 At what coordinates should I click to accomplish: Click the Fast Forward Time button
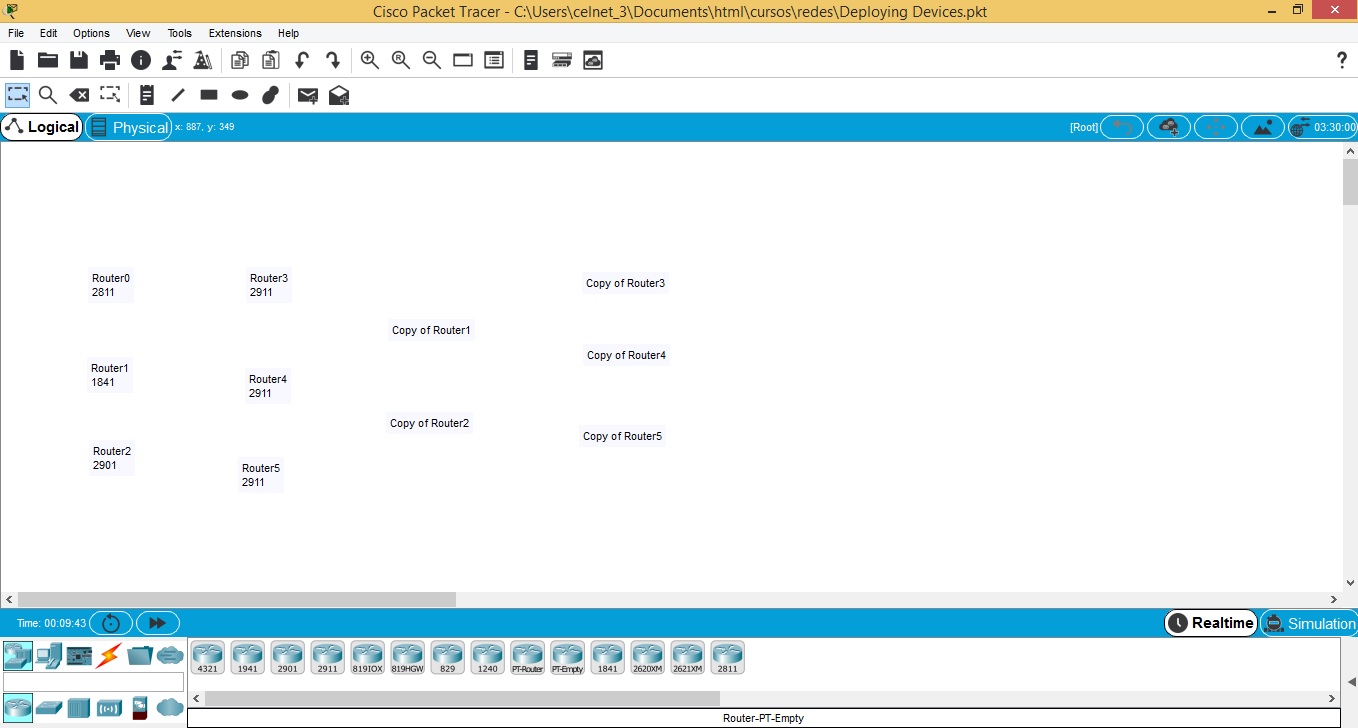tap(157, 623)
